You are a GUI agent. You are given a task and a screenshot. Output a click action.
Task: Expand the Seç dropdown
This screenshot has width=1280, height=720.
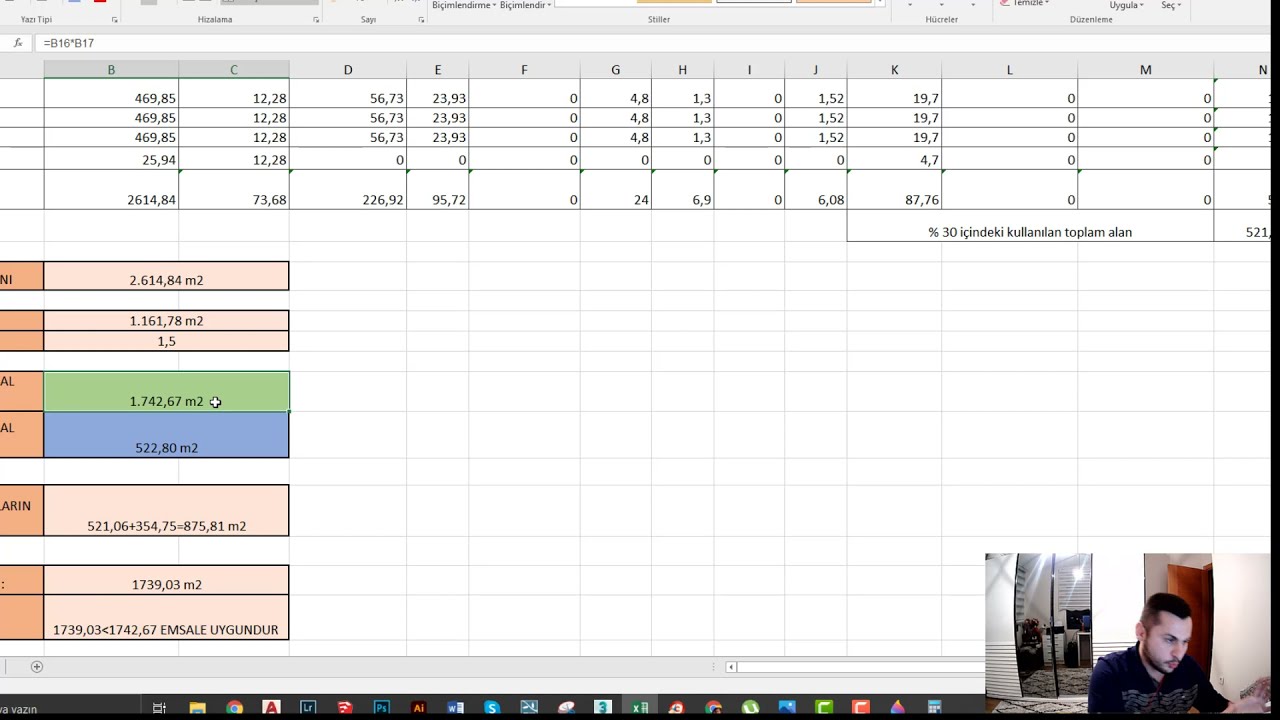point(1171,5)
